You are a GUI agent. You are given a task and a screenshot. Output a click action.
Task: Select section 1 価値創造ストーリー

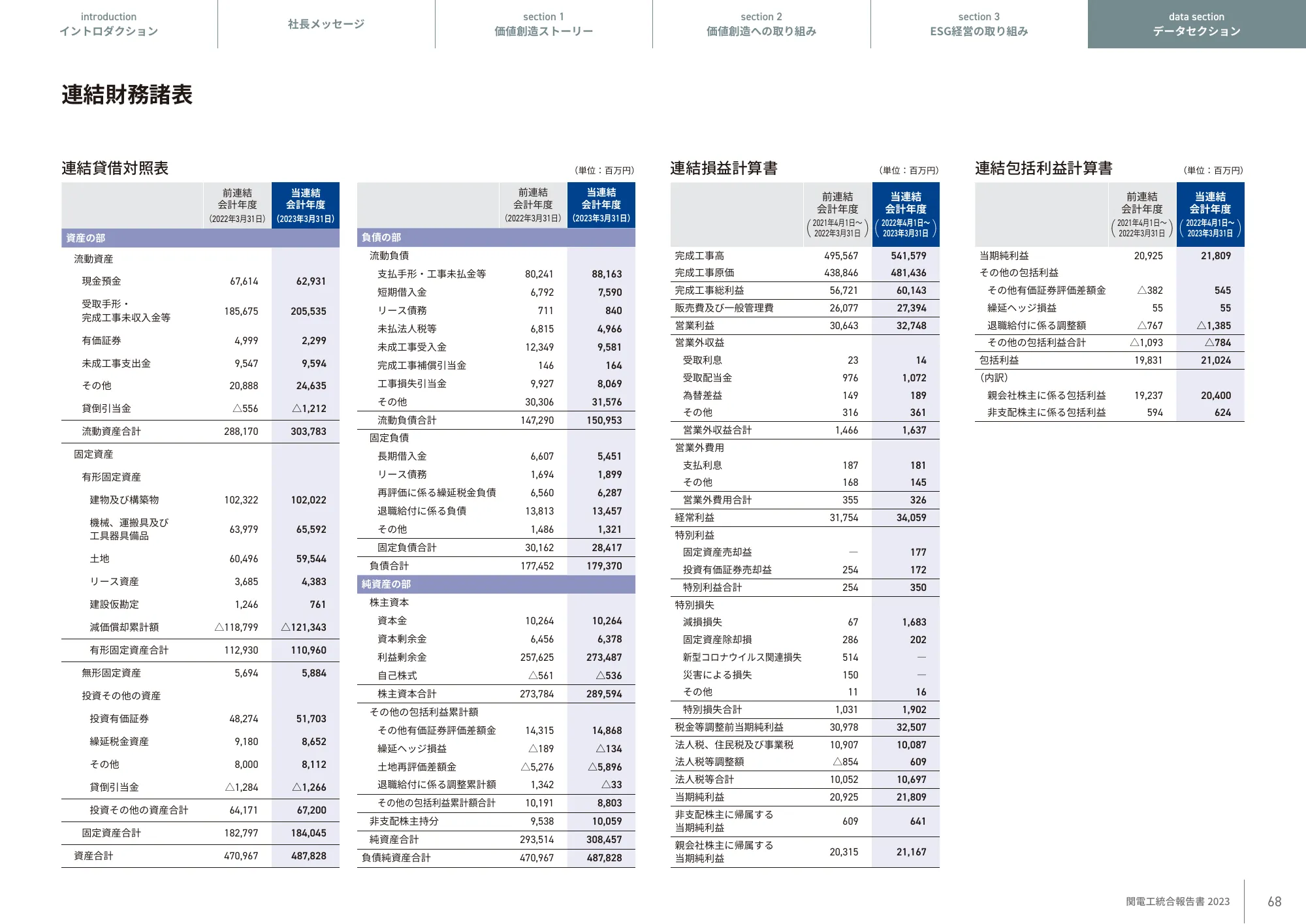click(543, 24)
